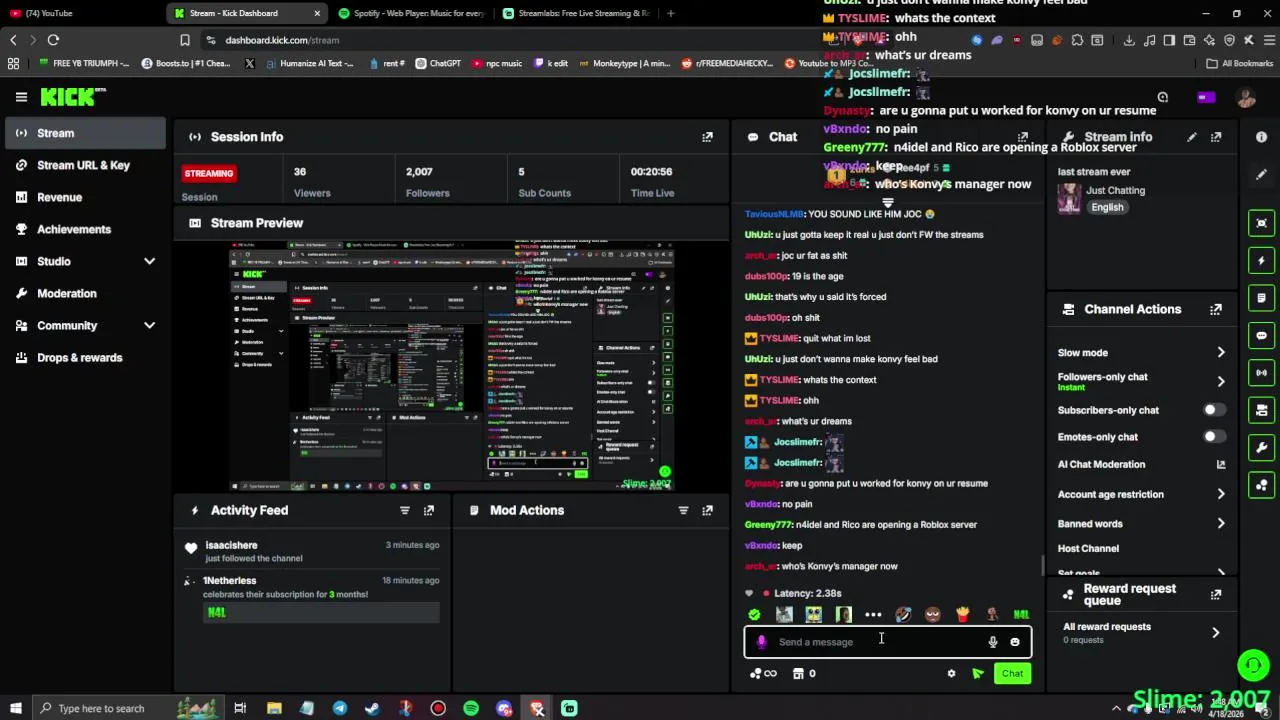Click the green Chat send button

click(1012, 674)
